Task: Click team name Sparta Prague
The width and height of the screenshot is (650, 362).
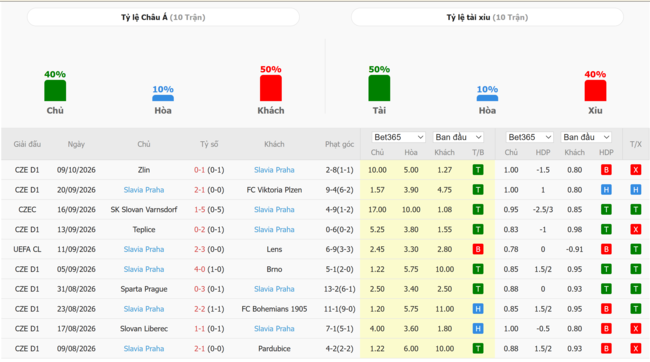Action: pyautogui.click(x=144, y=289)
